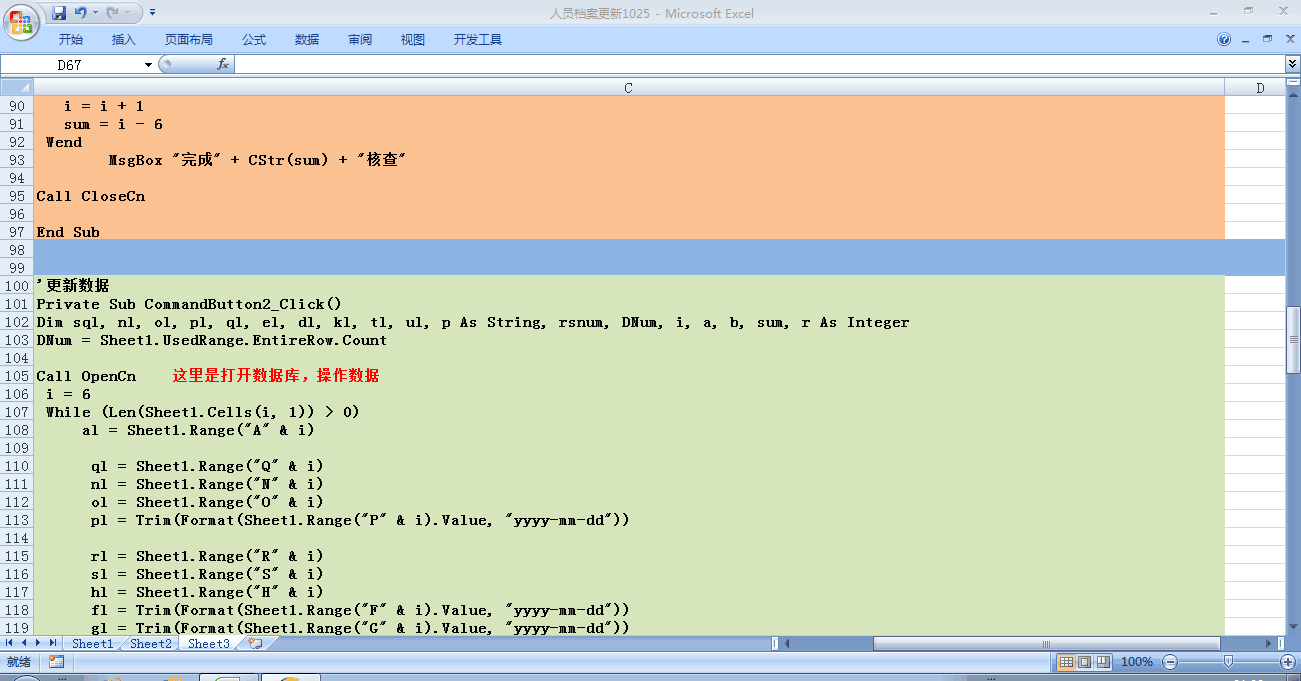The width and height of the screenshot is (1301, 681).
Task: Minimize the workbook window in ribbon
Action: click(x=1246, y=40)
